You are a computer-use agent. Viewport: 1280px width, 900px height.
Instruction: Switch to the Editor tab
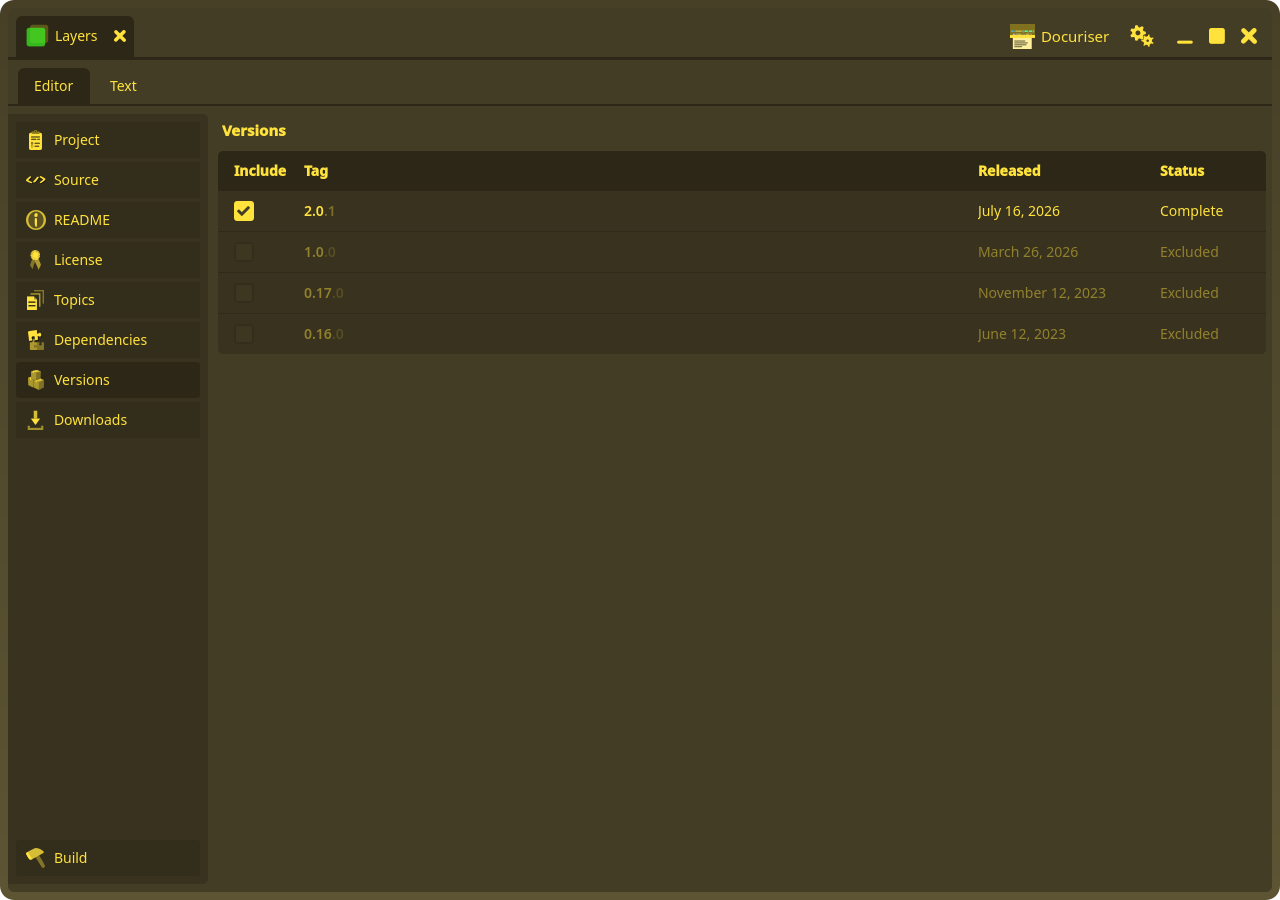[54, 86]
